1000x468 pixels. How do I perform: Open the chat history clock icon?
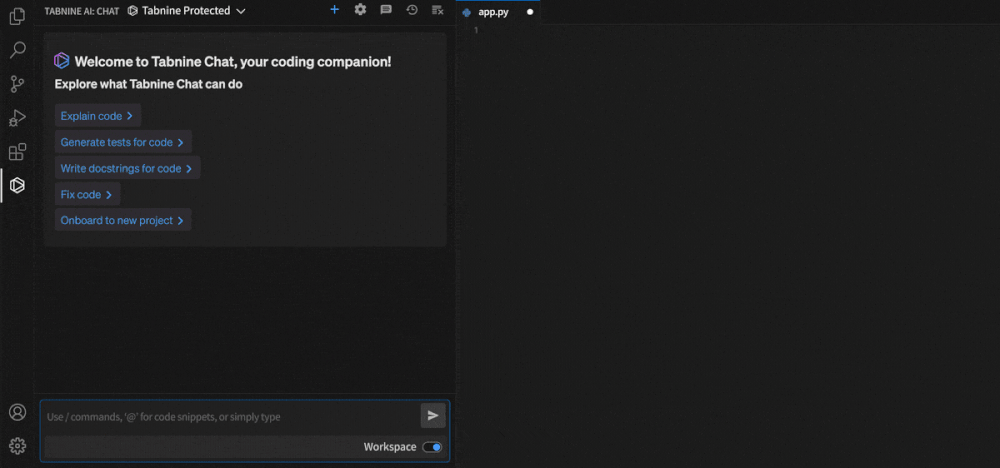[x=412, y=10]
